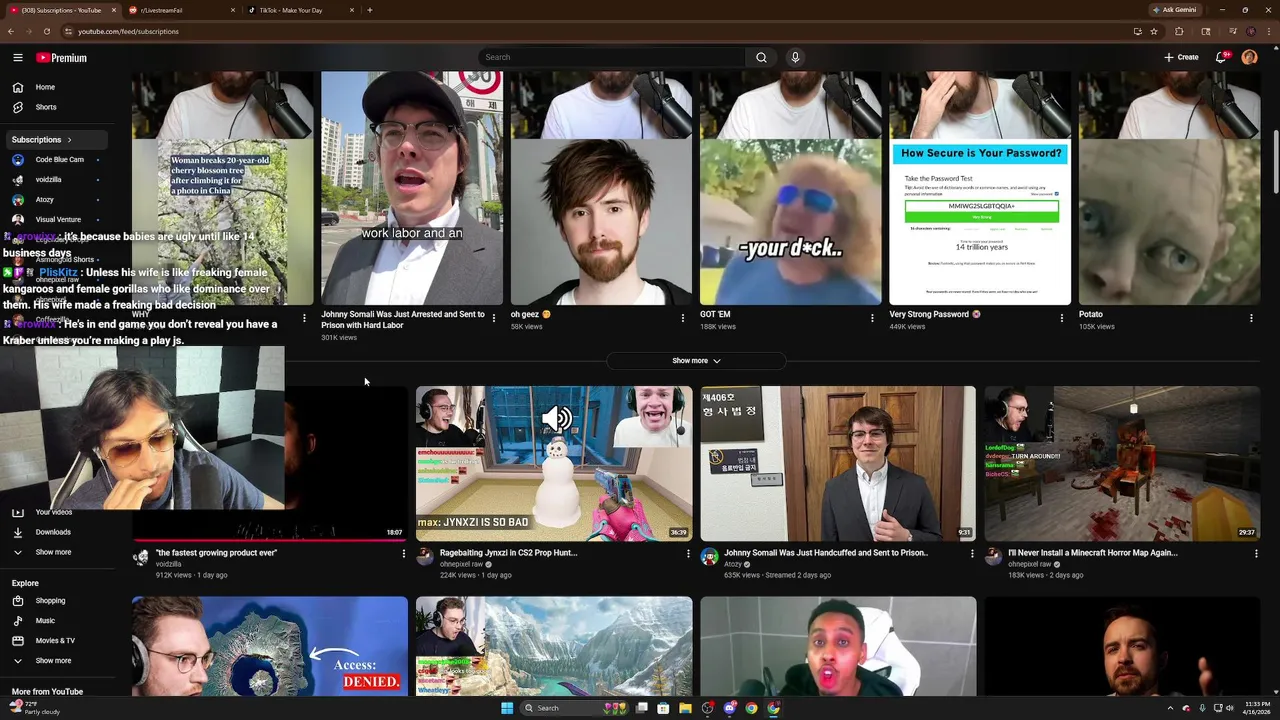Open 'I'll Never Install a Minecraft Horror Map' title
This screenshot has width=1280, height=720.
click(1092, 552)
